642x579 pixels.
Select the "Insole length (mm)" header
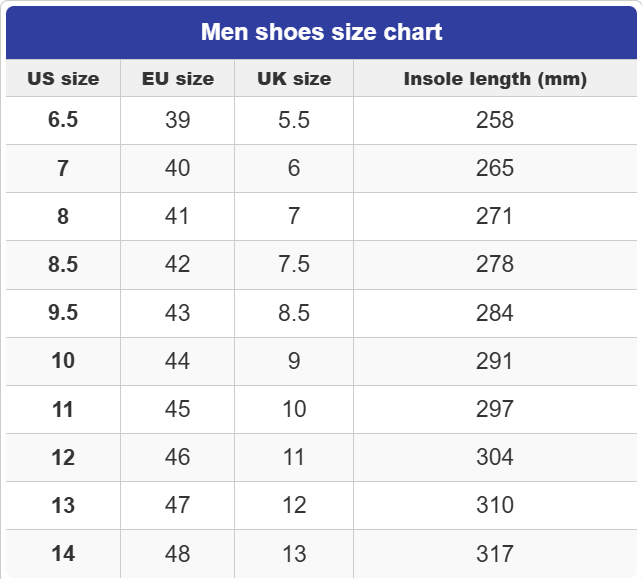(495, 79)
